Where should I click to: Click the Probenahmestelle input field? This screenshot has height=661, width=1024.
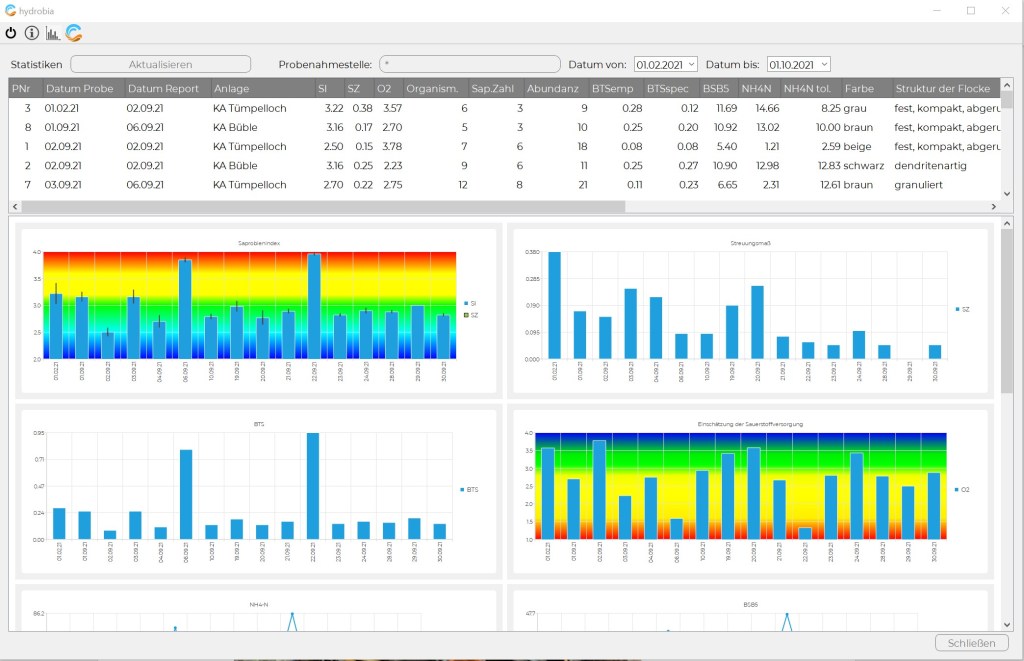click(470, 64)
